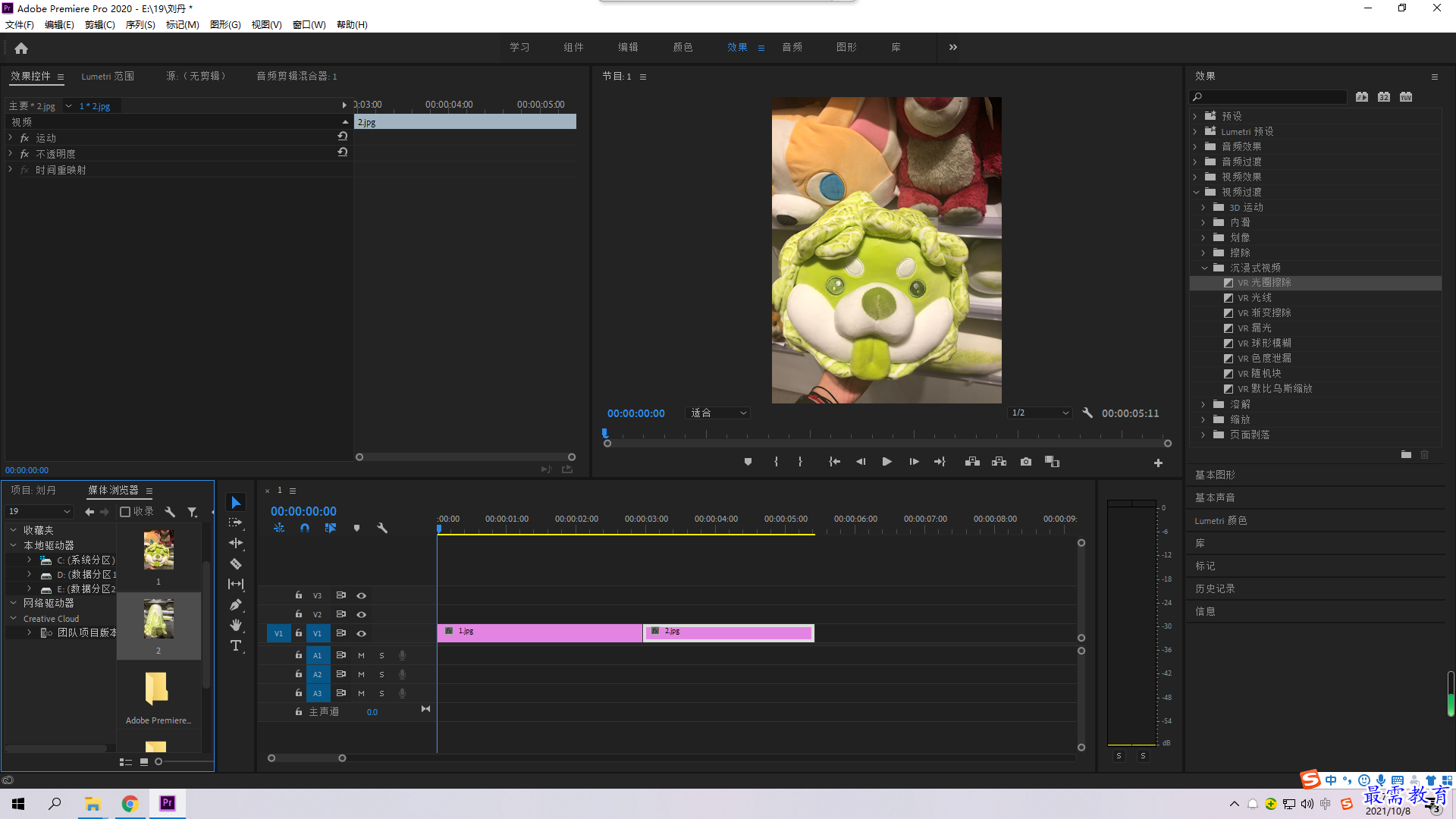Select the Selection tool arrow

click(x=236, y=503)
